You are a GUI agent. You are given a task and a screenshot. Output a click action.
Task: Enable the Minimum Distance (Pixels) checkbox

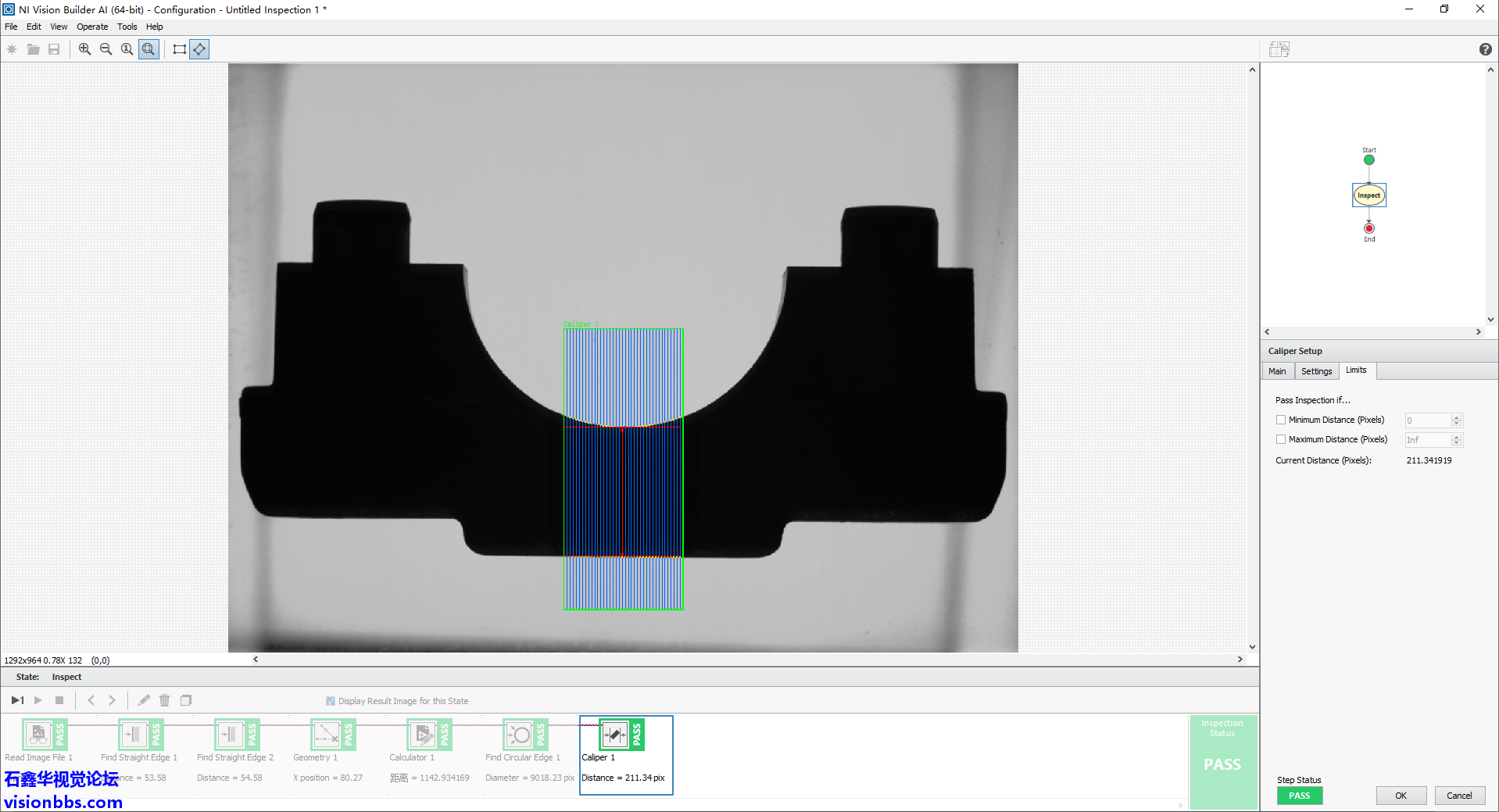point(1281,420)
